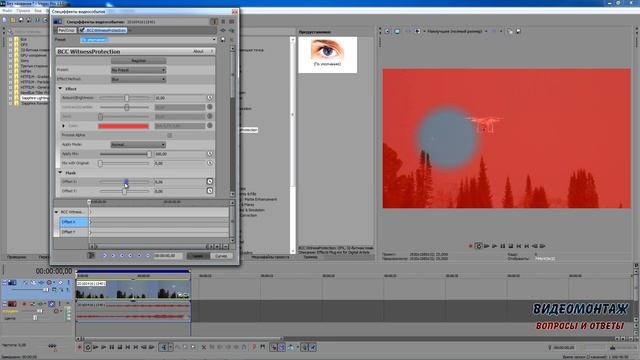The height and width of the screenshot is (360, 640).
Task: Toggle Preserve Alpha checkbox
Action: coord(169,135)
